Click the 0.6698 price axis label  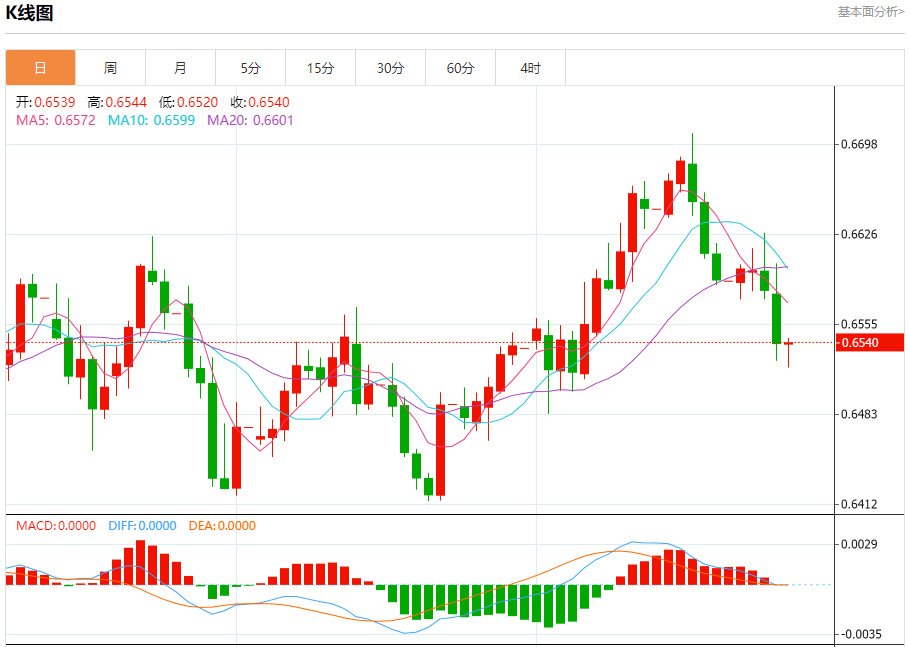tap(859, 144)
